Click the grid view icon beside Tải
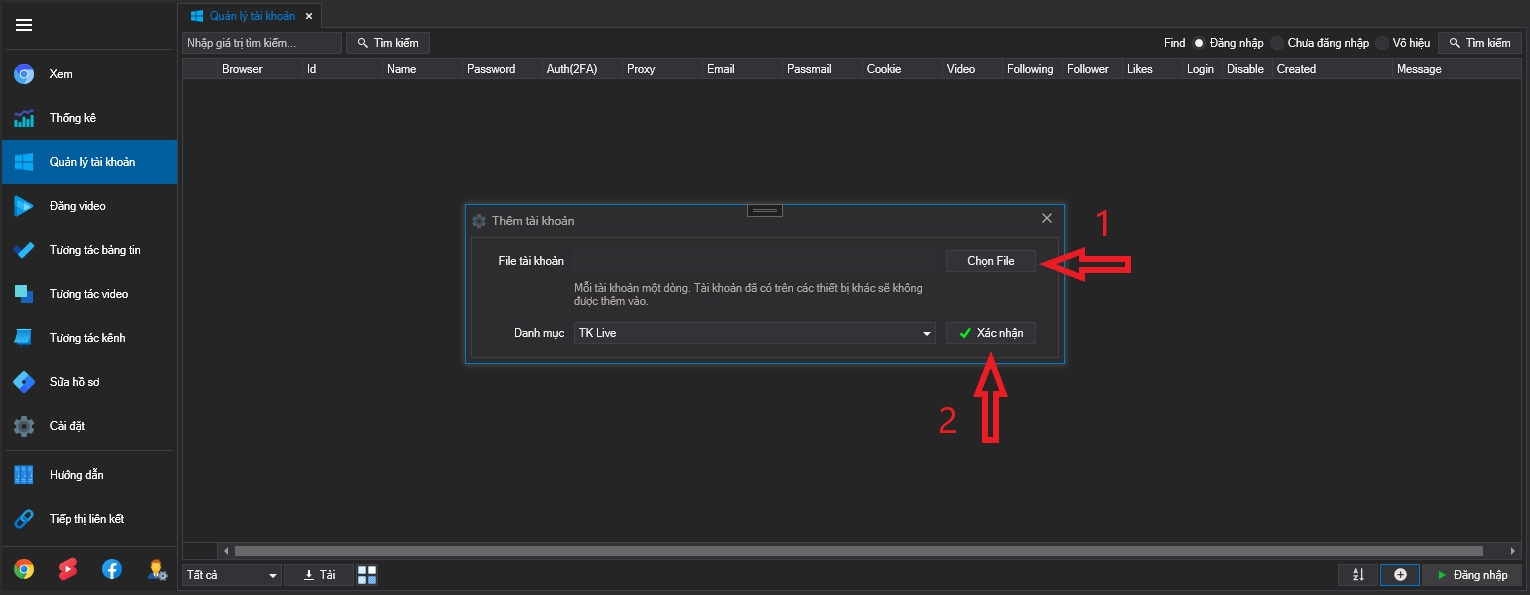This screenshot has height=595, width=1530. (367, 575)
